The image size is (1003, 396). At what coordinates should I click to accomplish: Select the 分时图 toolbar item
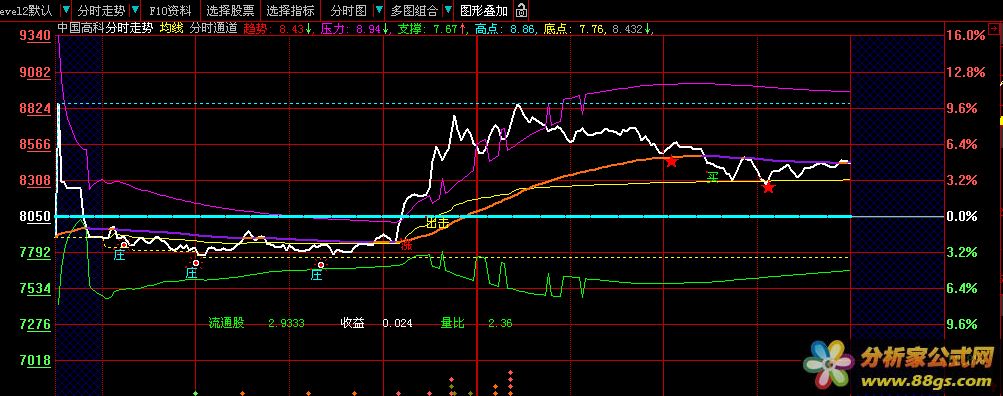349,10
